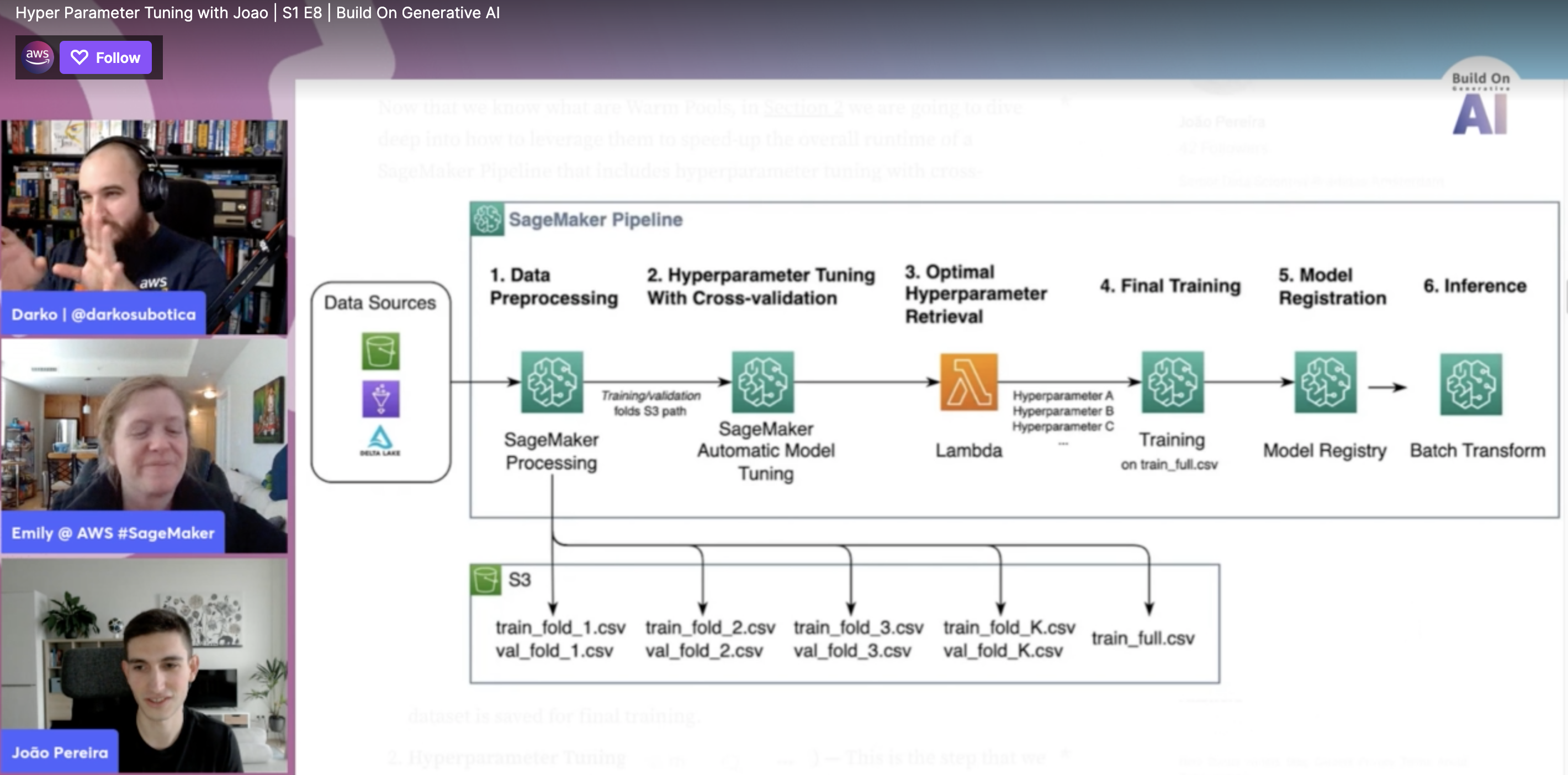Viewport: 1568px width, 775px height.
Task: Click train_full.csv file label in S3
Action: click(x=1143, y=638)
